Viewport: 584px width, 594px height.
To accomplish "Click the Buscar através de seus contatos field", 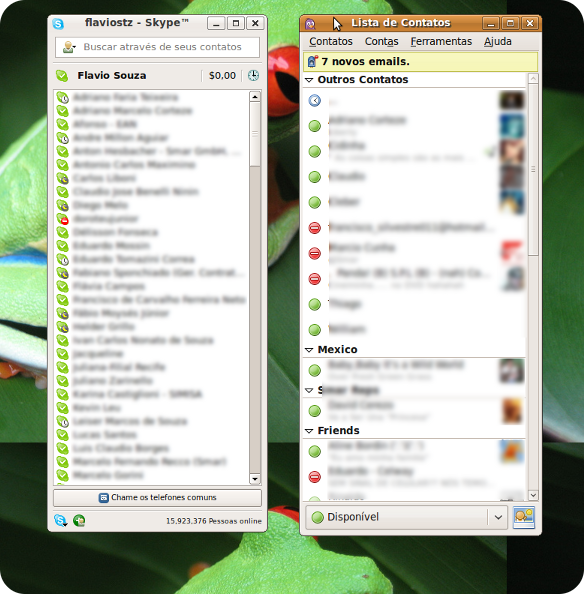I will click(158, 47).
